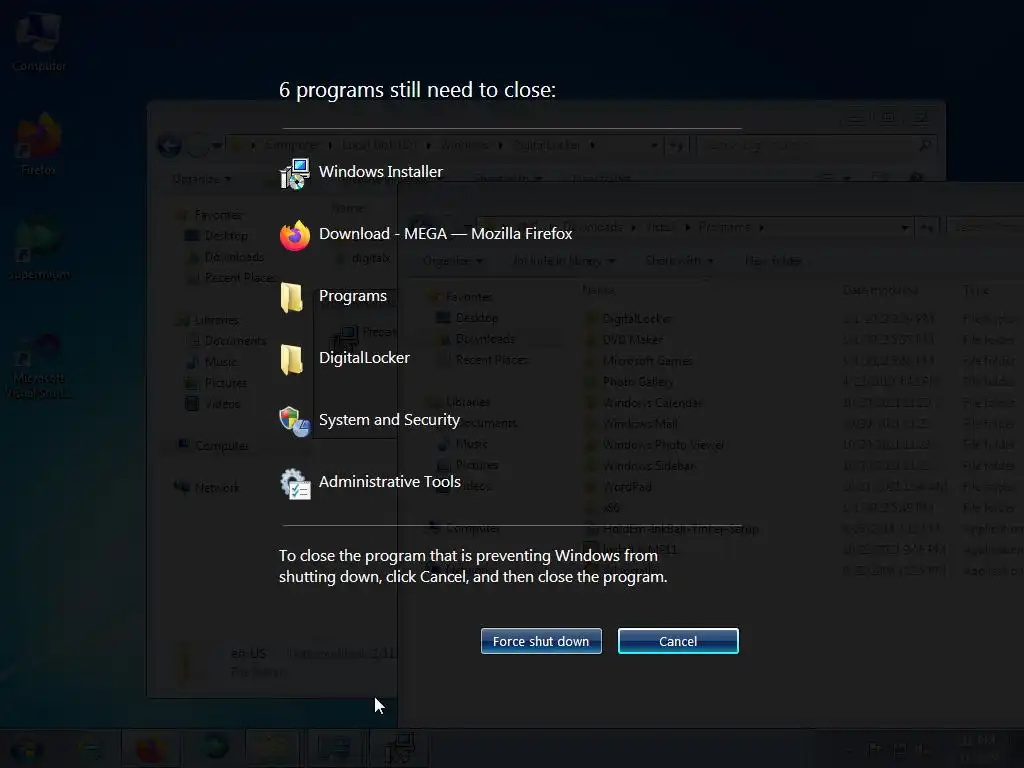The width and height of the screenshot is (1024, 768).
Task: Open Organize menu in the Programs window
Action: pos(453,261)
